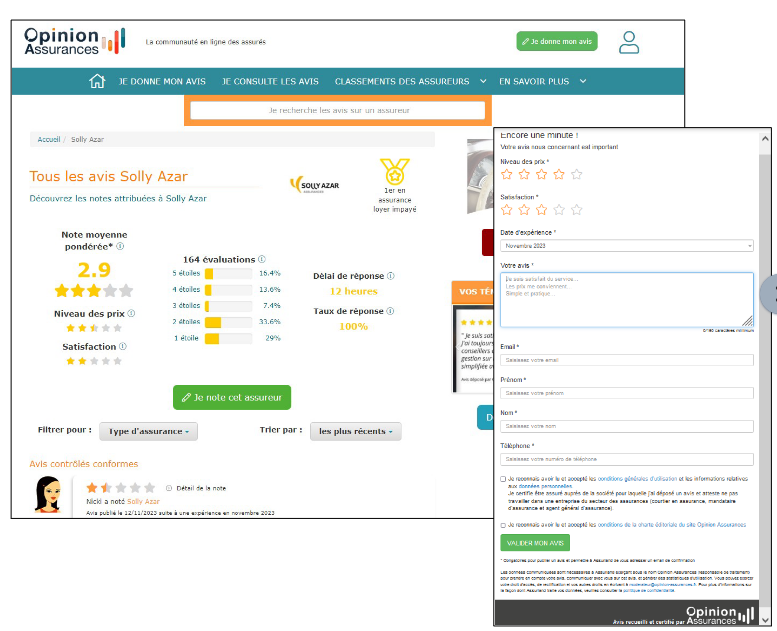The image size is (777, 631).
Task: Click Nicki's reviewer avatar
Action: point(48,494)
